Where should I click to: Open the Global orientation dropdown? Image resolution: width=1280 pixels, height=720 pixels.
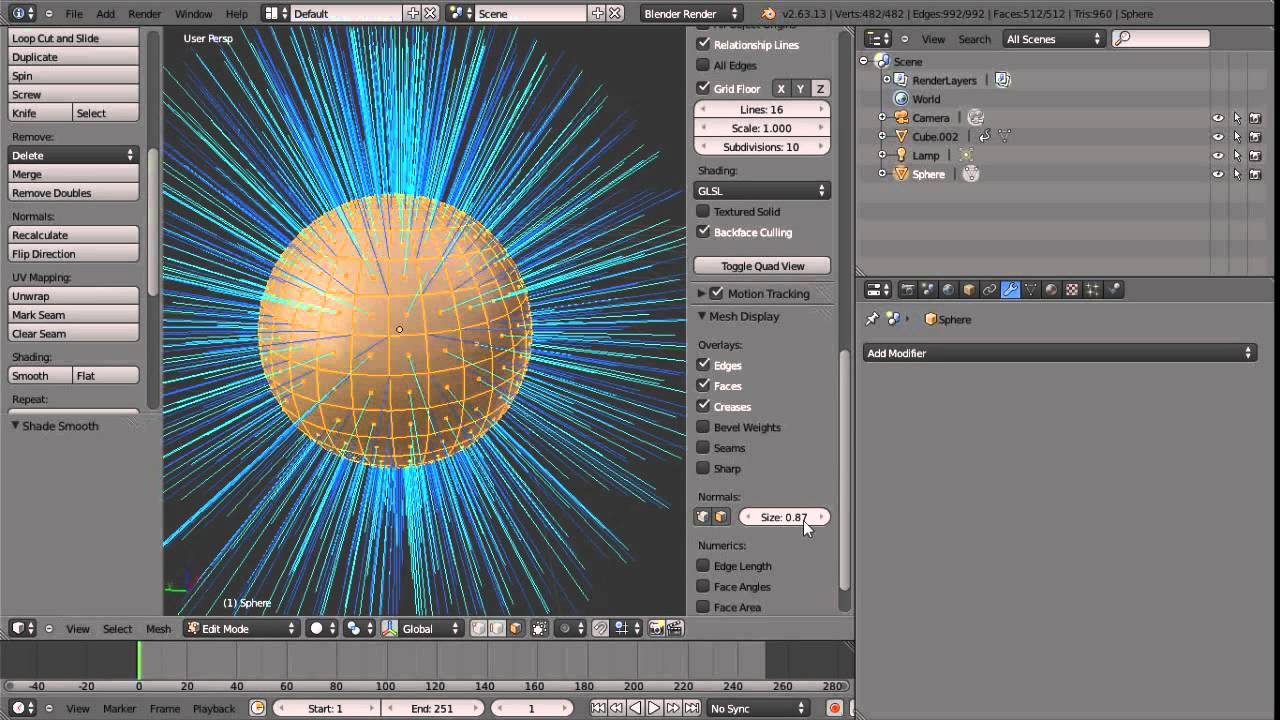coord(422,628)
